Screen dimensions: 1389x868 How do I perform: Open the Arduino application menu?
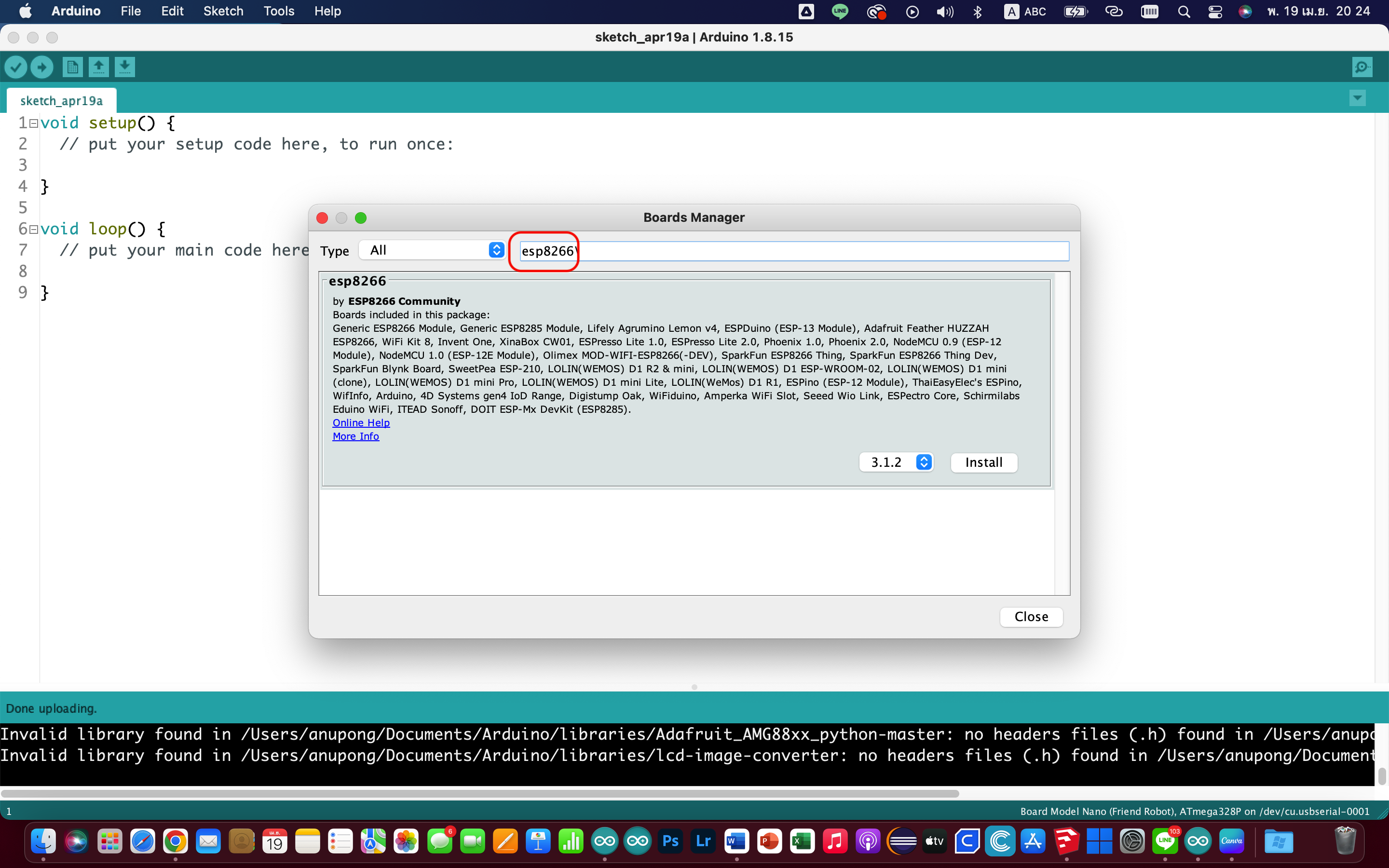pyautogui.click(x=76, y=11)
